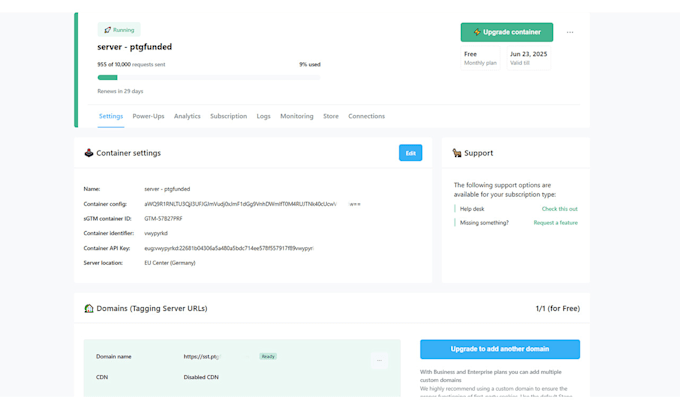Image resolution: width=680 pixels, height=409 pixels.
Task: Click Upgrade to add another domain
Action: pyautogui.click(x=500, y=349)
